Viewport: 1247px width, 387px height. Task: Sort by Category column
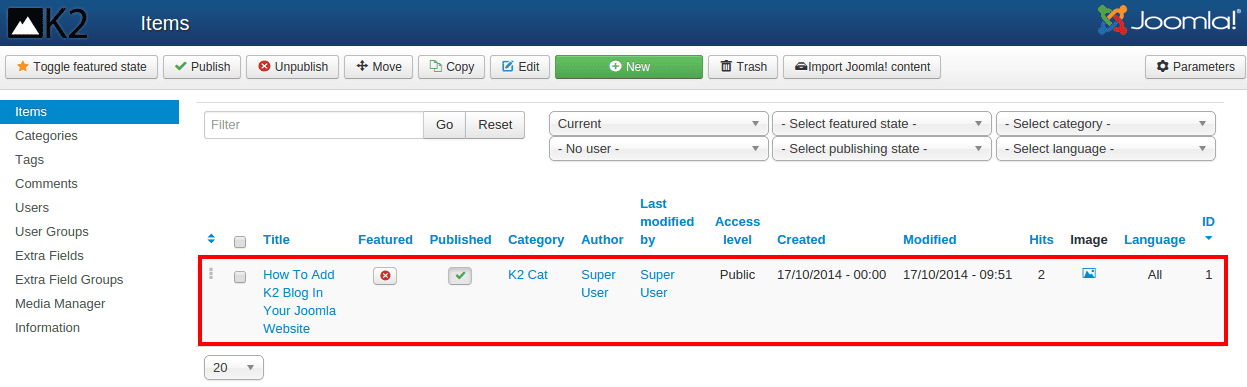click(x=536, y=240)
